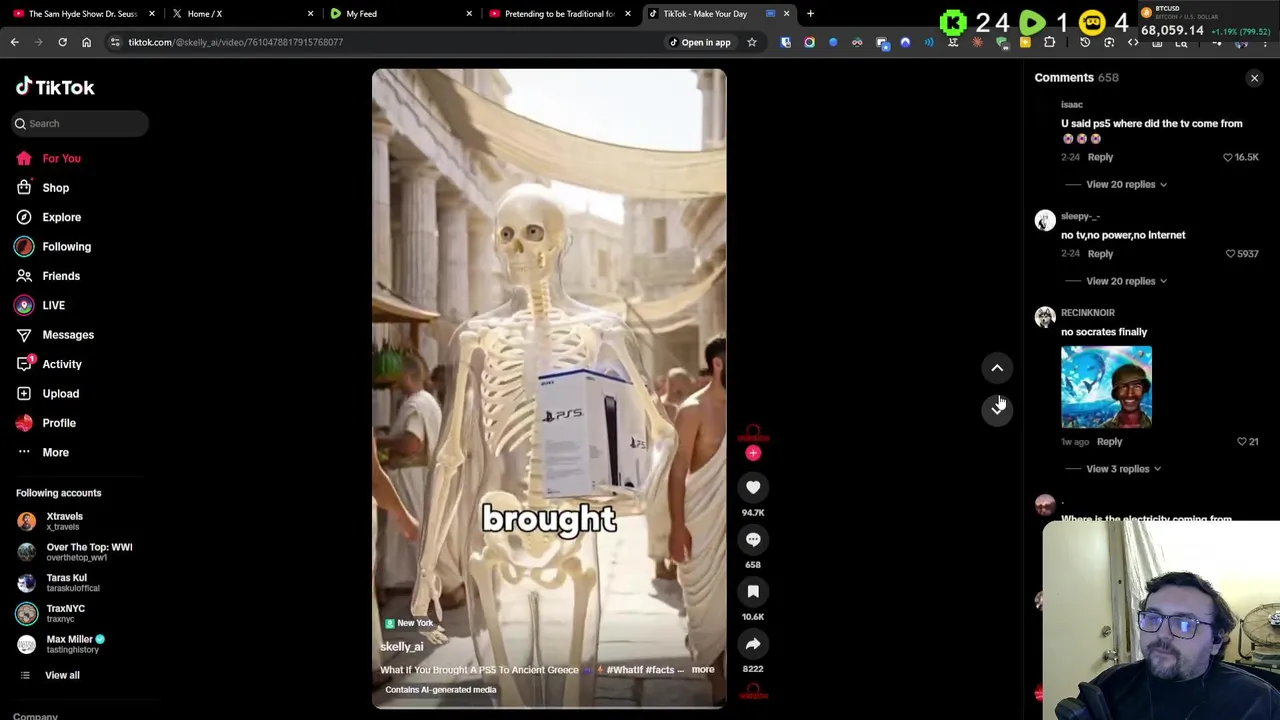The width and height of the screenshot is (1280, 720).
Task: Open the image in RECINKNOIR's comment
Action: click(x=1106, y=387)
